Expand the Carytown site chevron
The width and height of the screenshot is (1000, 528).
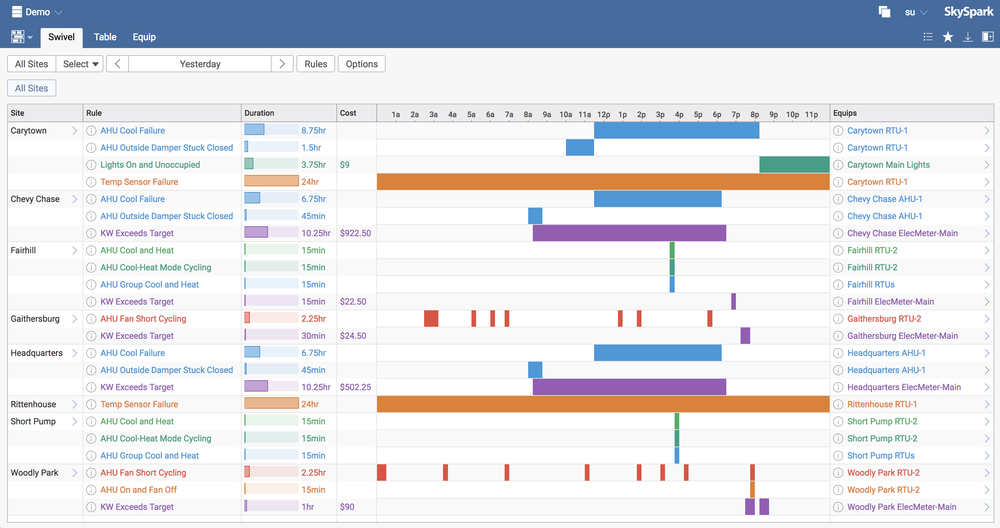[75, 131]
